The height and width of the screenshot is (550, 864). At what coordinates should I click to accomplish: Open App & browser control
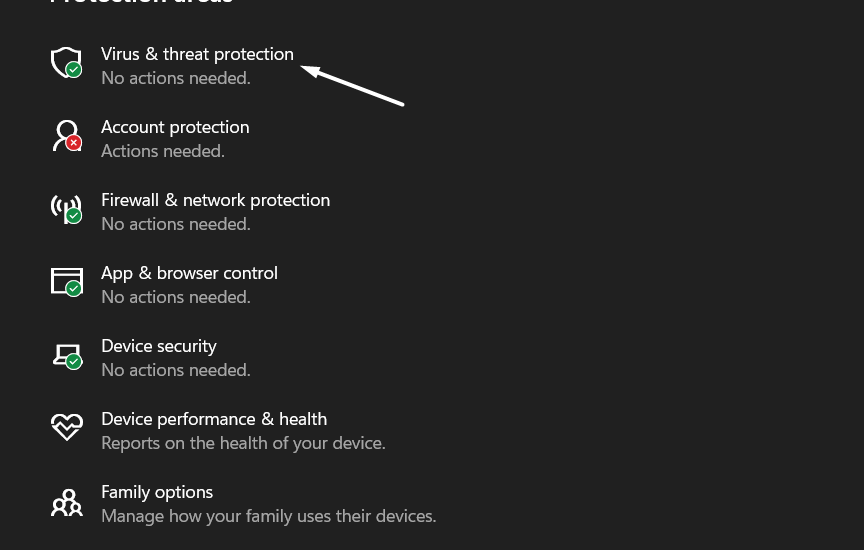pos(189,273)
